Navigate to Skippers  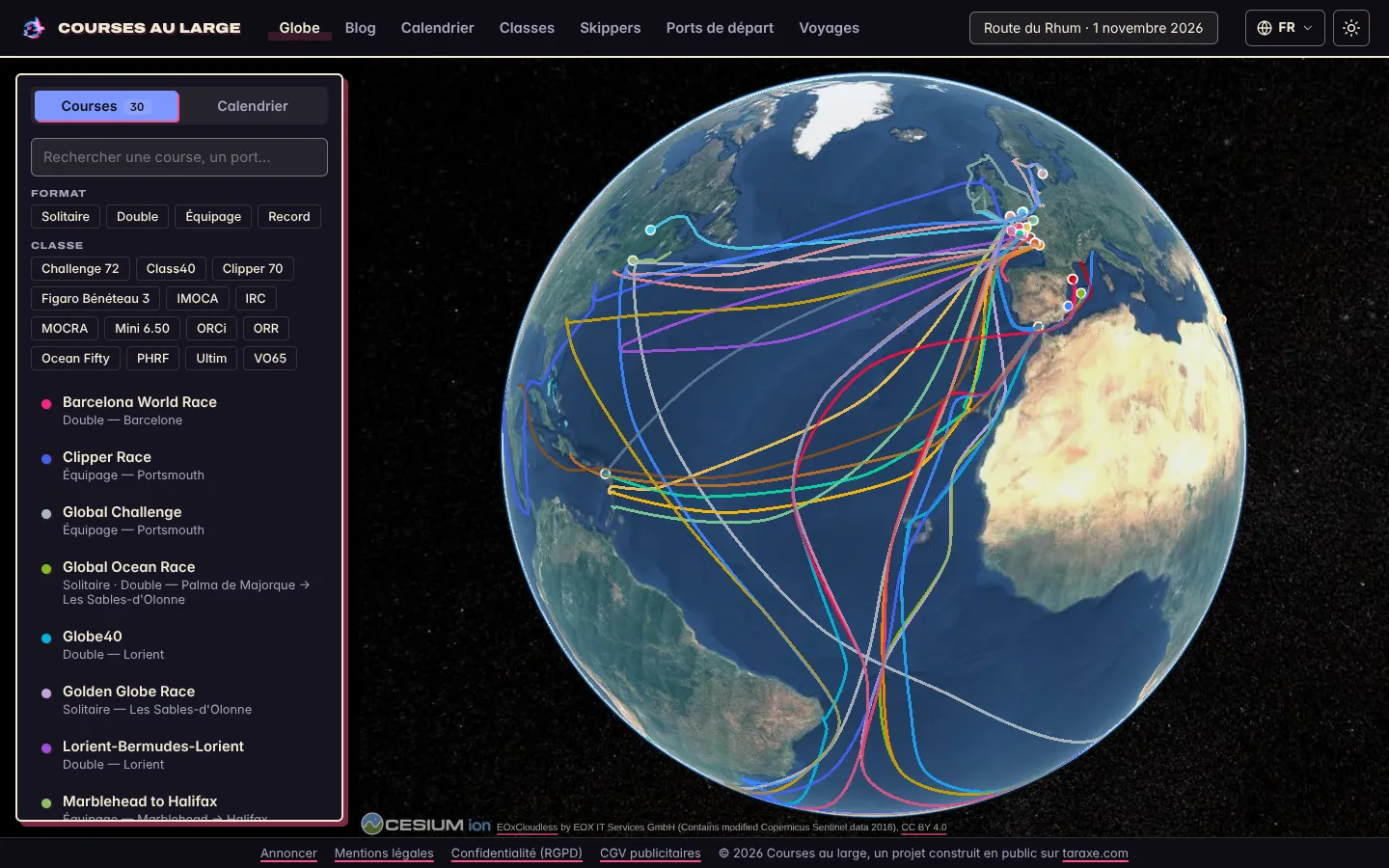[x=610, y=28]
